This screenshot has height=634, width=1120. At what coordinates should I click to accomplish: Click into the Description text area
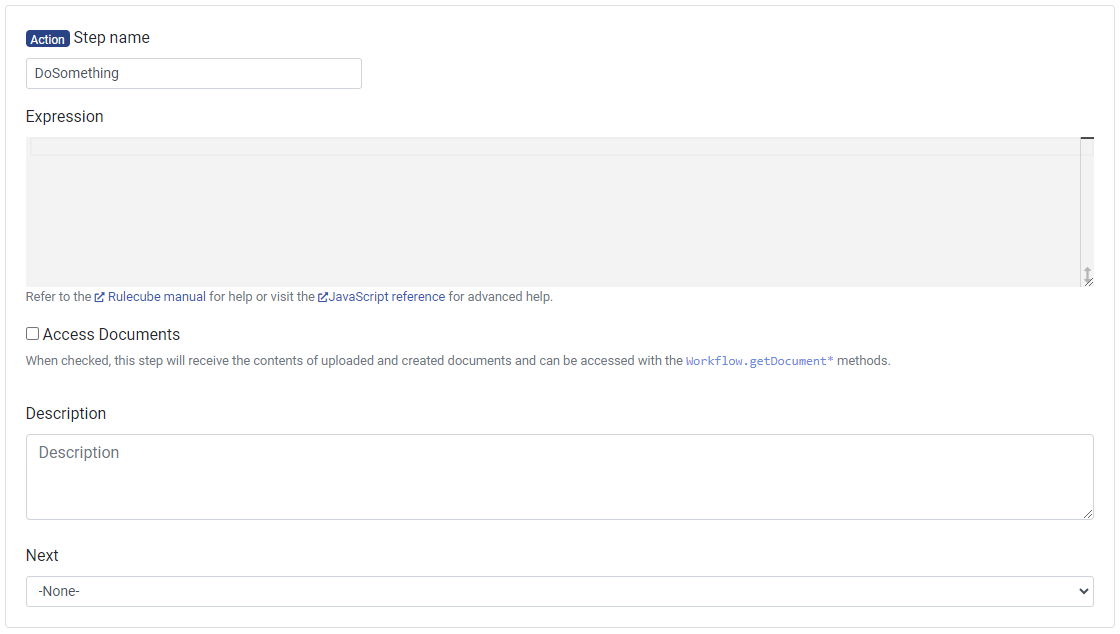pos(558,477)
